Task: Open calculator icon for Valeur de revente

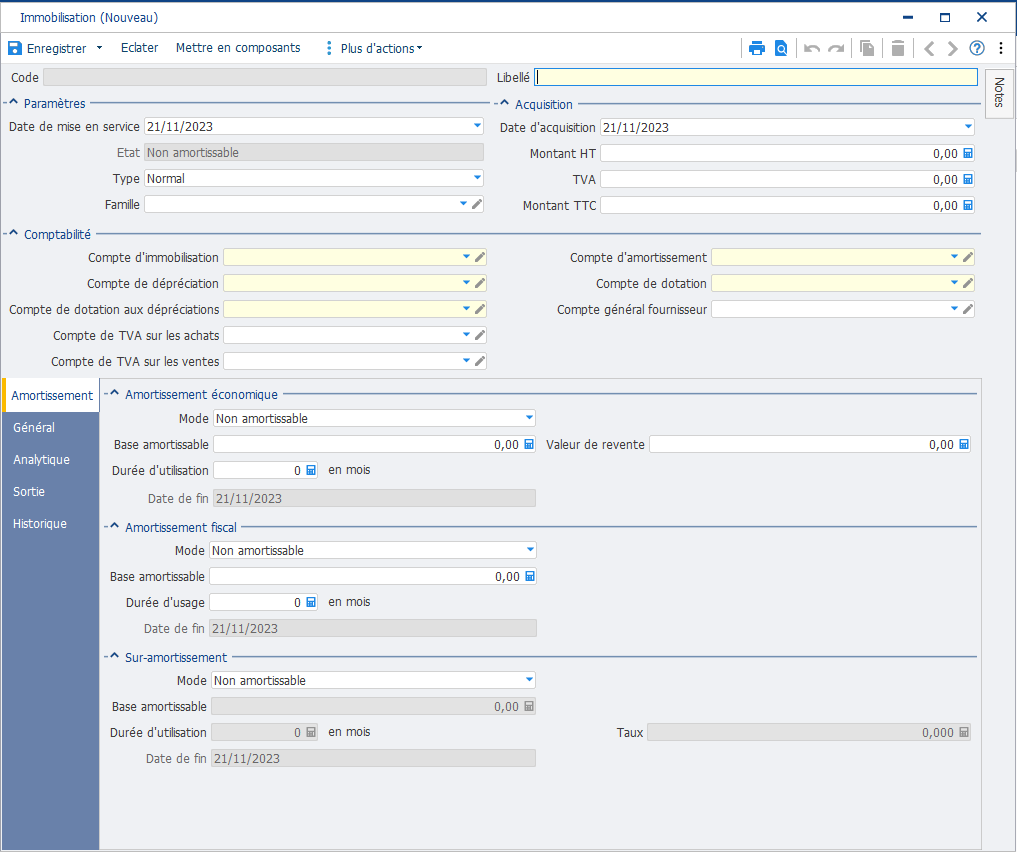Action: click(x=963, y=444)
